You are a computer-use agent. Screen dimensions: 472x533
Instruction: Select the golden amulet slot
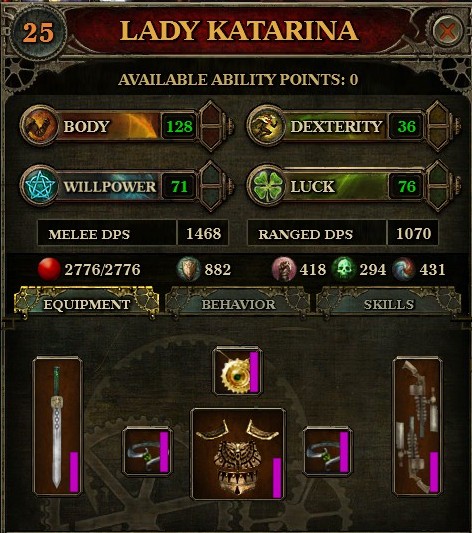click(x=238, y=371)
